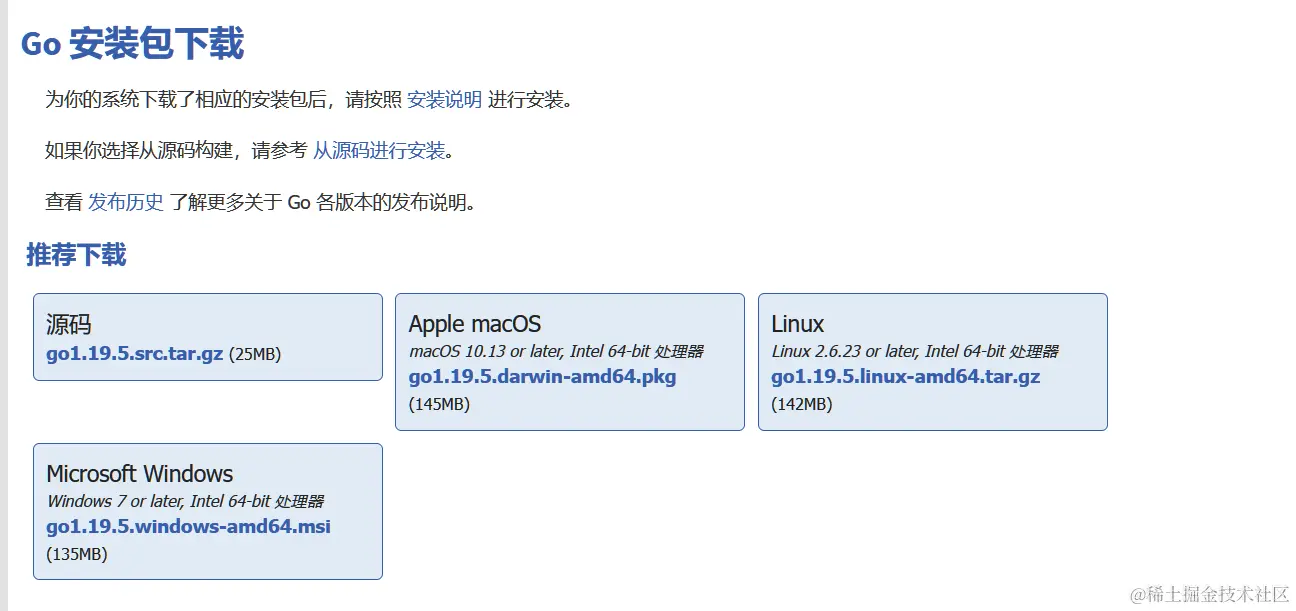Download go1.19.5.windows-amd64.msi installer
The height and width of the screenshot is (611, 1296).
[x=188, y=526]
